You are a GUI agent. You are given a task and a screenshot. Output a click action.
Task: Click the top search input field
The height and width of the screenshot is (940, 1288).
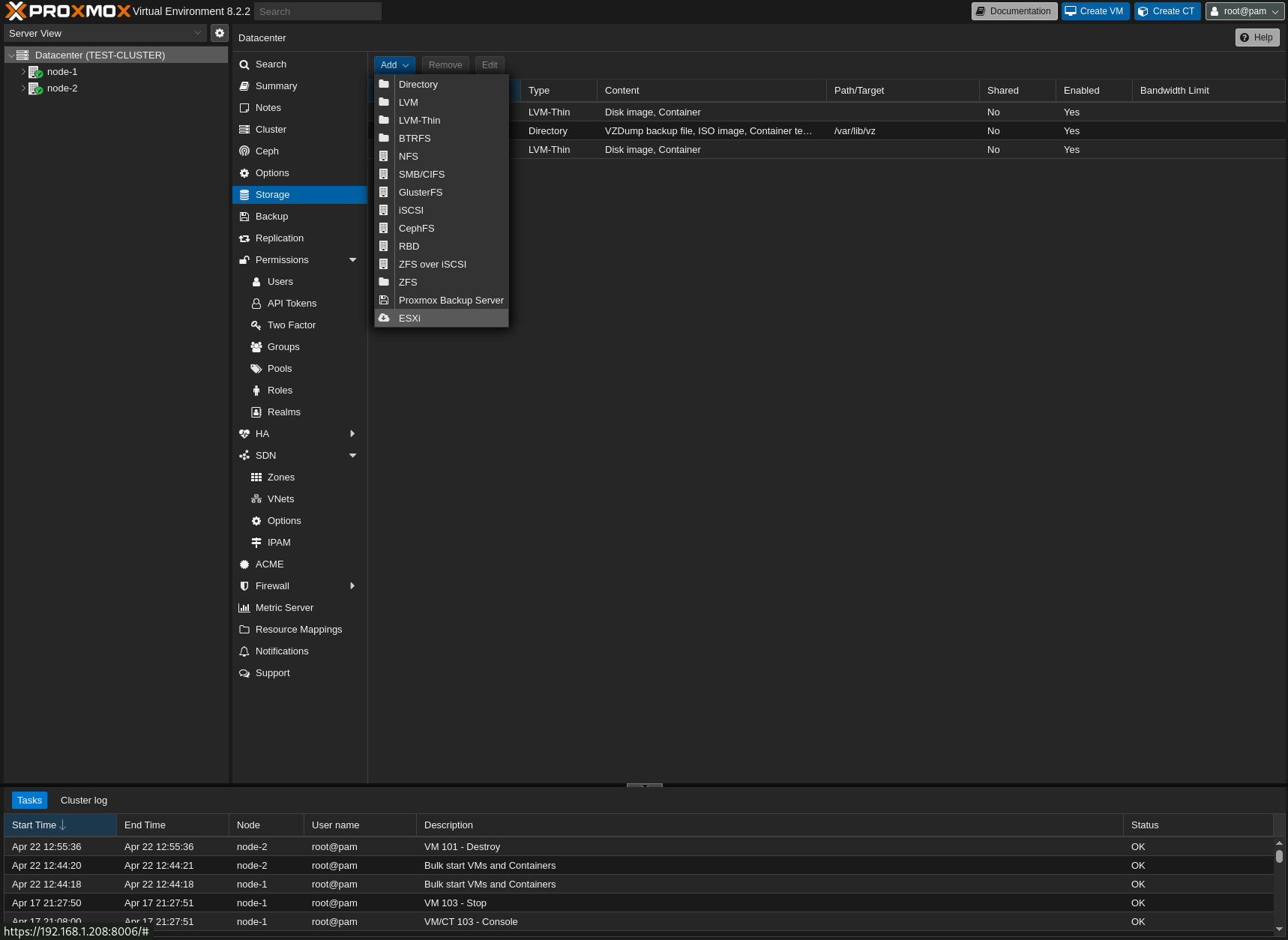click(317, 12)
